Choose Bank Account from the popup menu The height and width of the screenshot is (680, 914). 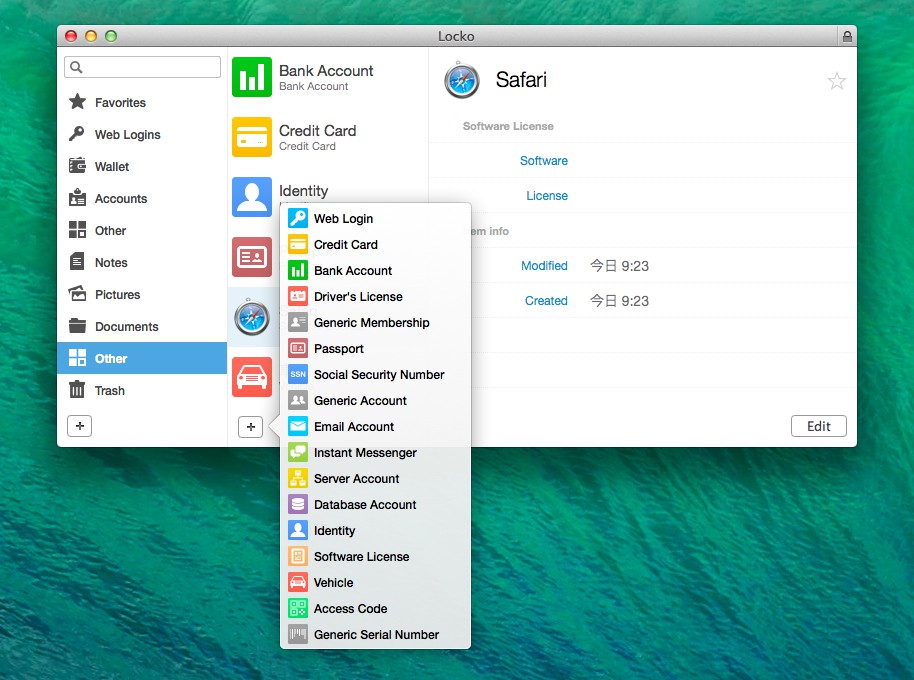click(375, 270)
